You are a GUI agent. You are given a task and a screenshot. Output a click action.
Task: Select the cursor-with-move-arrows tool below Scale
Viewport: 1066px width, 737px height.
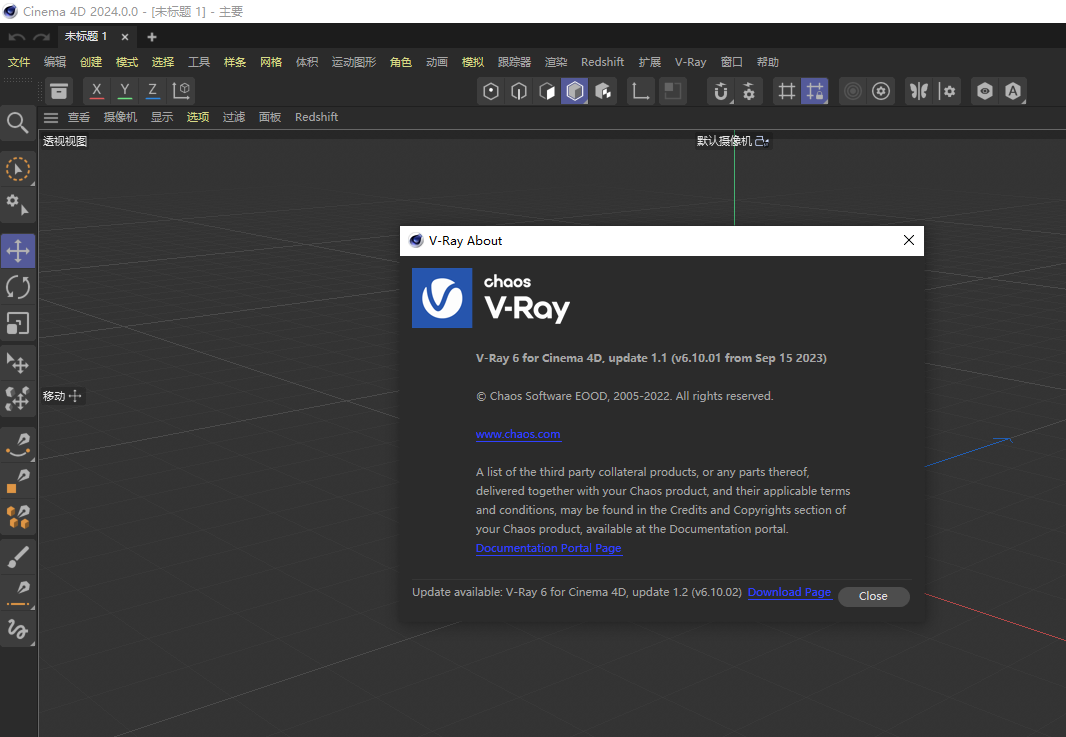18,363
